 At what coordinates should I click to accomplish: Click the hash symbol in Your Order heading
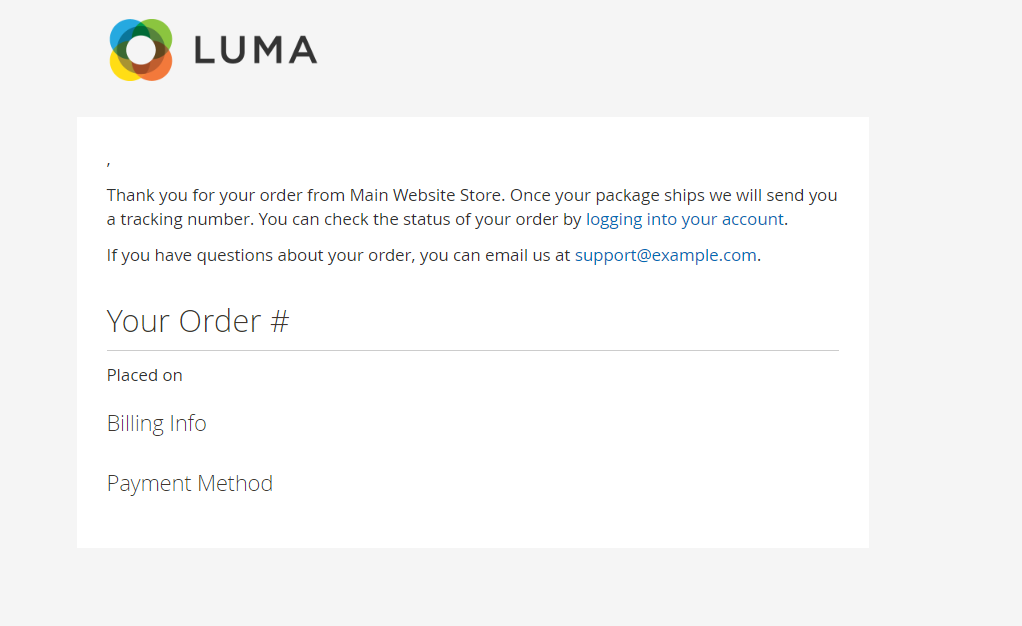(280, 321)
